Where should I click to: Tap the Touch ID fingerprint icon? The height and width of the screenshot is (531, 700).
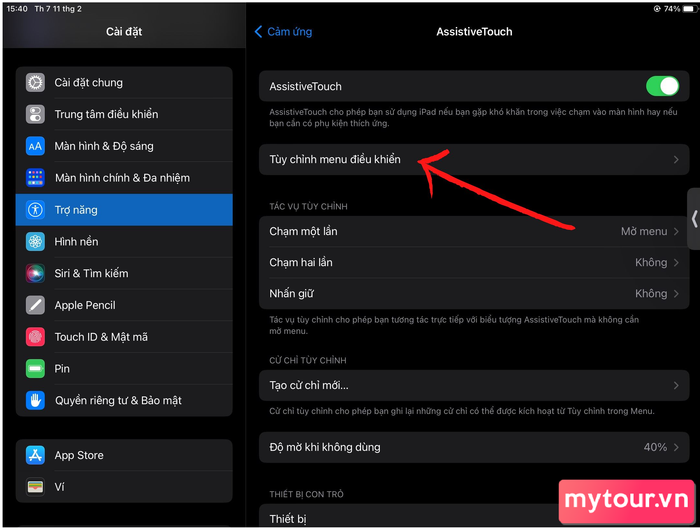coord(35,337)
